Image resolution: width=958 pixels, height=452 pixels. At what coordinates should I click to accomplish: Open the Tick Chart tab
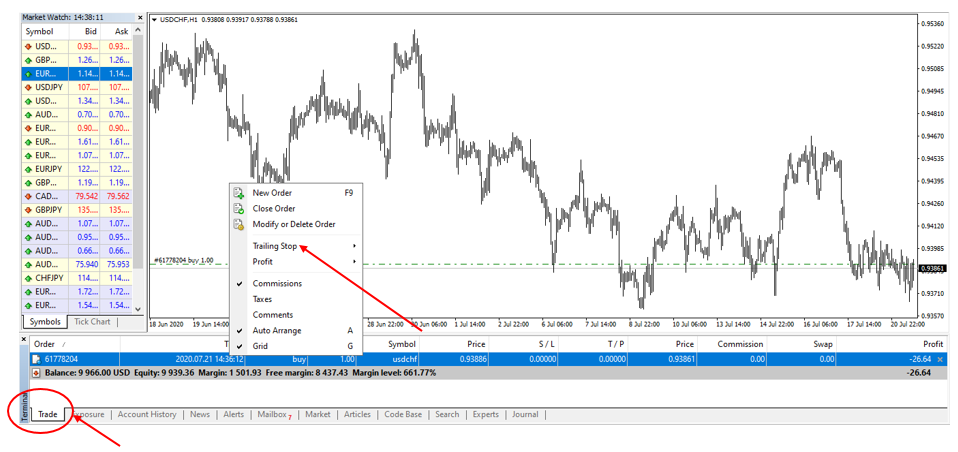(x=92, y=322)
